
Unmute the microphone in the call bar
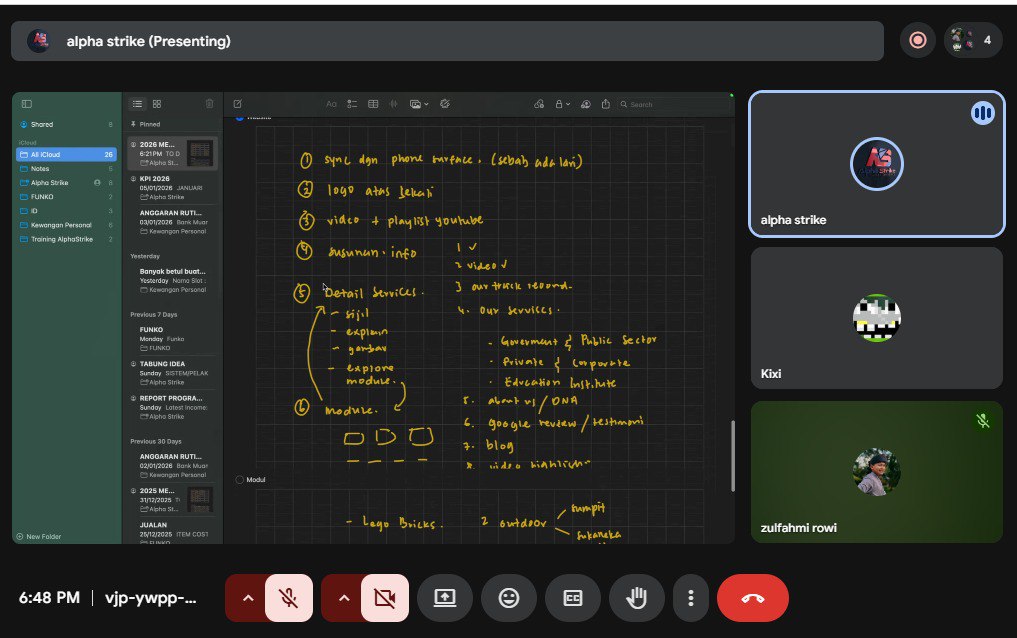[x=288, y=598]
